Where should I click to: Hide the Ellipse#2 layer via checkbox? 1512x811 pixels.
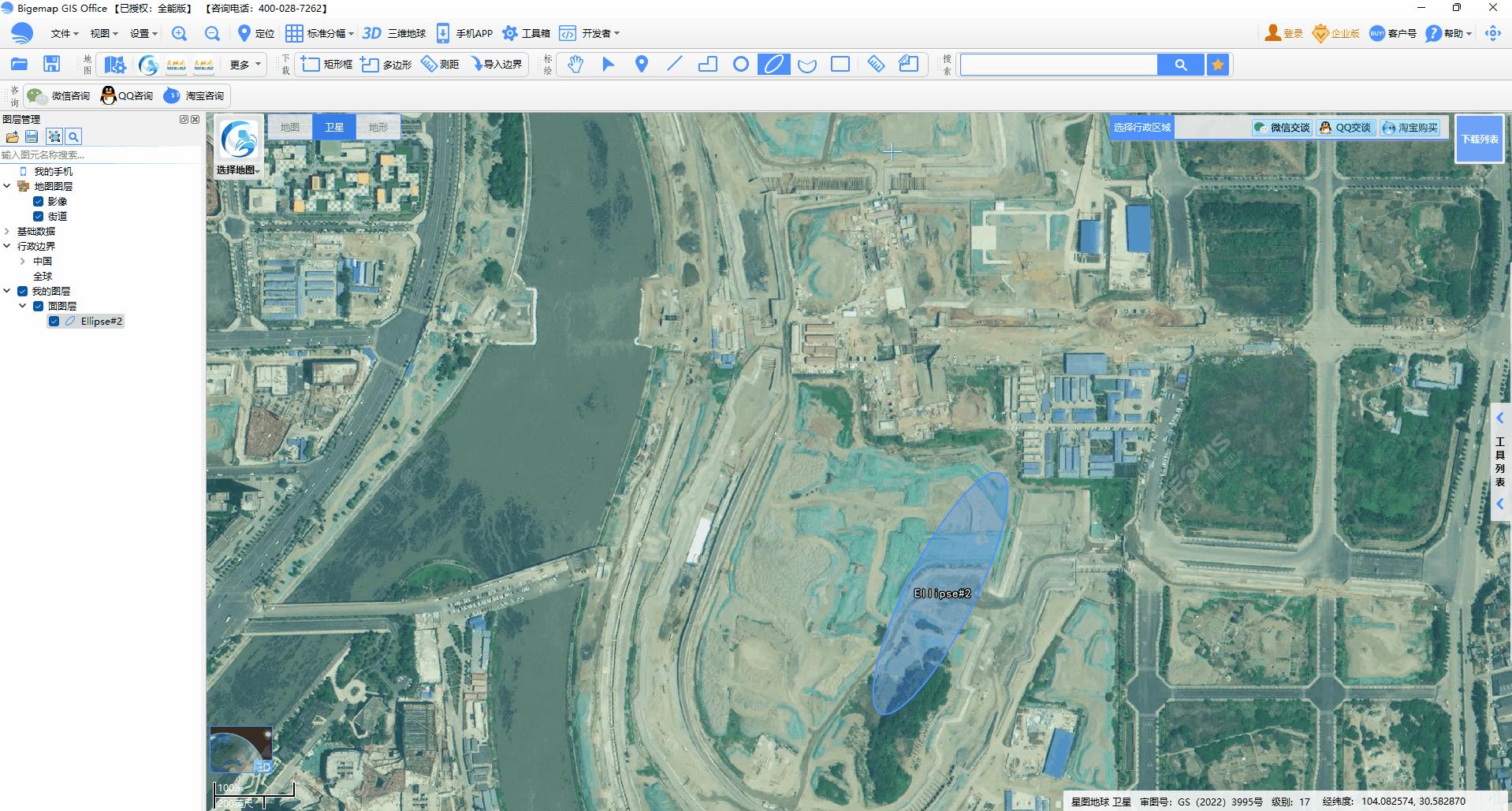click(54, 322)
